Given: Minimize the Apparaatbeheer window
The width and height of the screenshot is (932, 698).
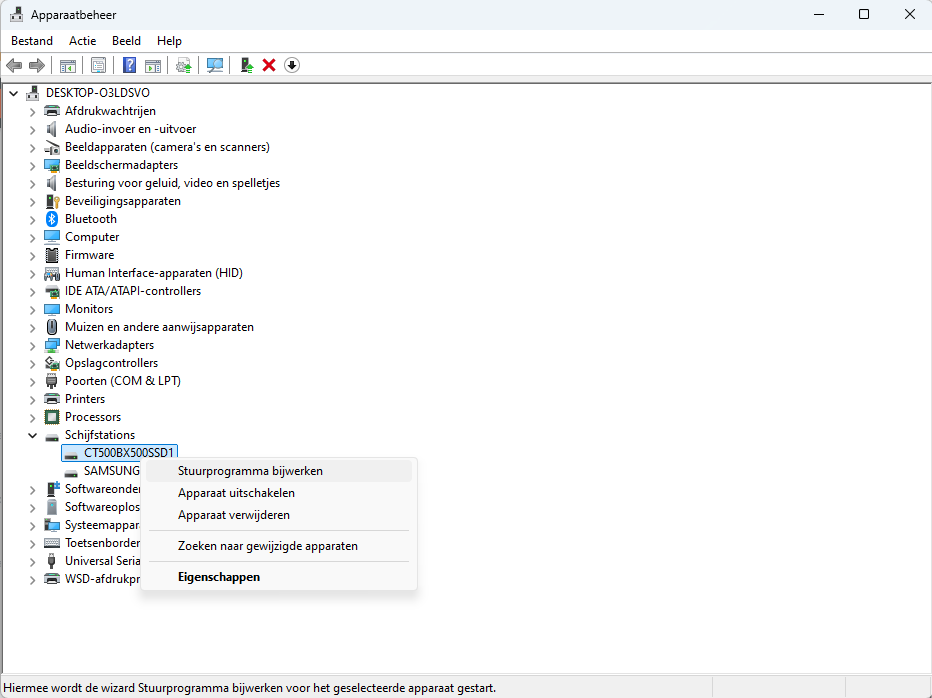Looking at the screenshot, I should pyautogui.click(x=819, y=14).
